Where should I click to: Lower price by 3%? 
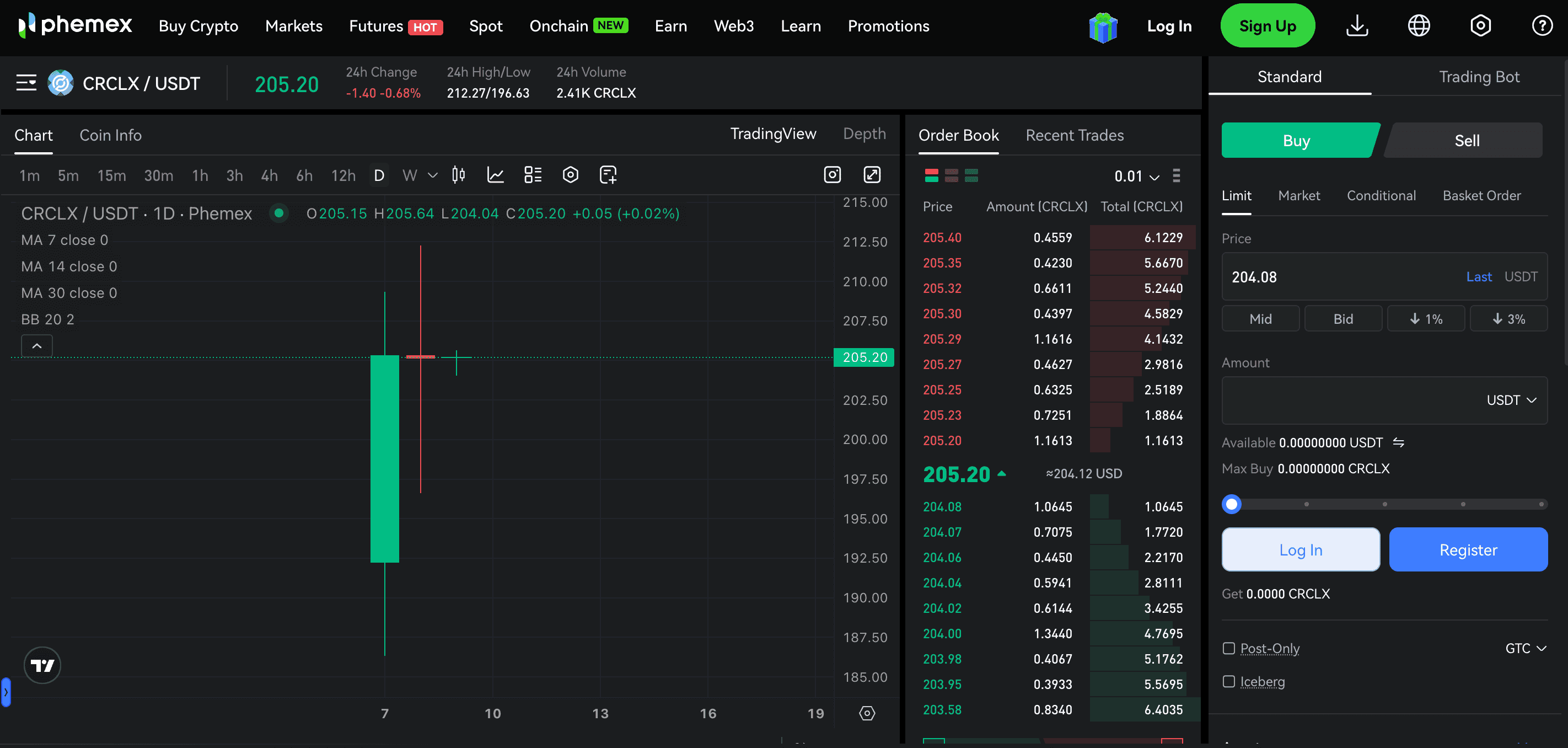[x=1508, y=319]
